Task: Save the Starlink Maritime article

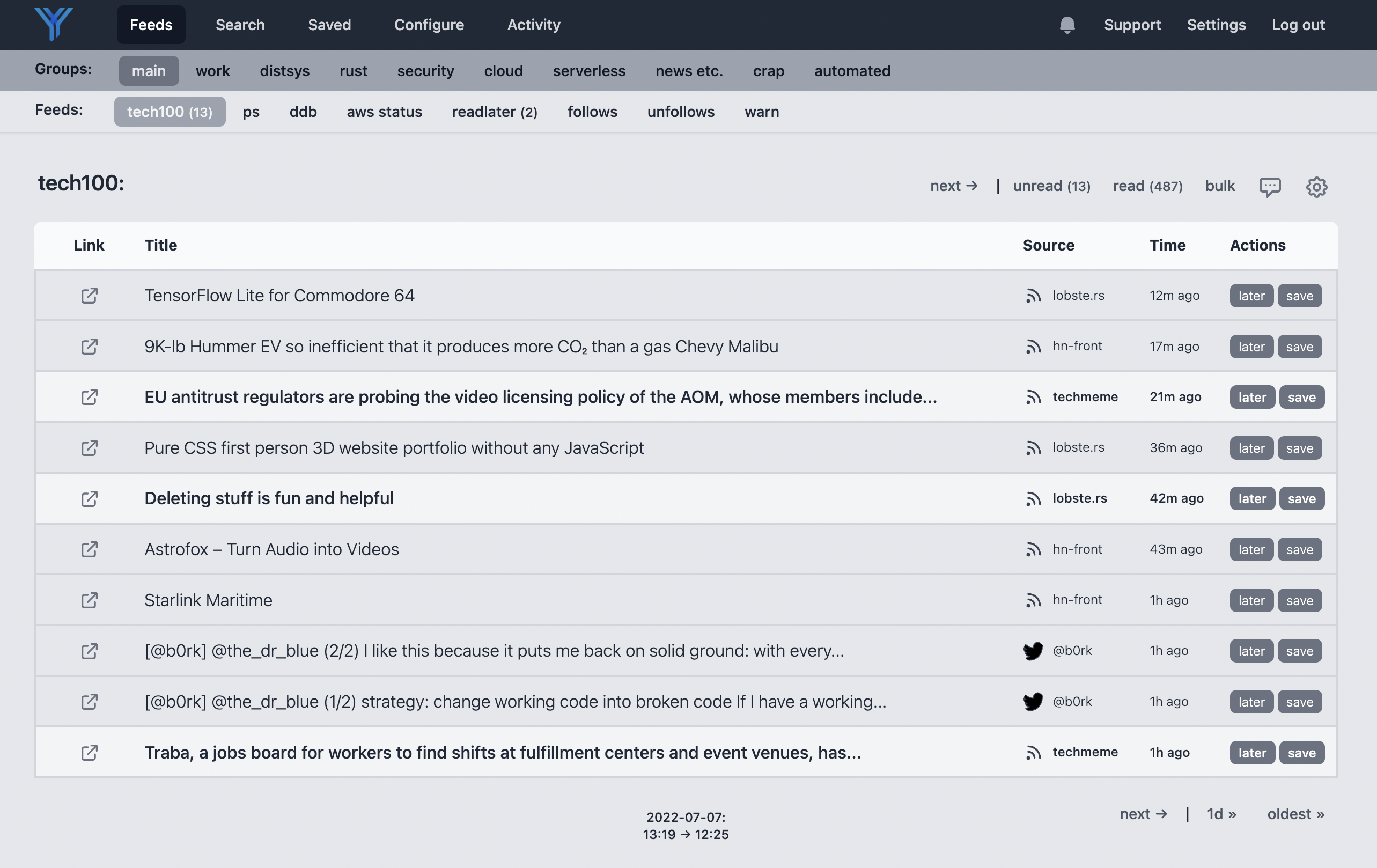Action: click(1300, 600)
